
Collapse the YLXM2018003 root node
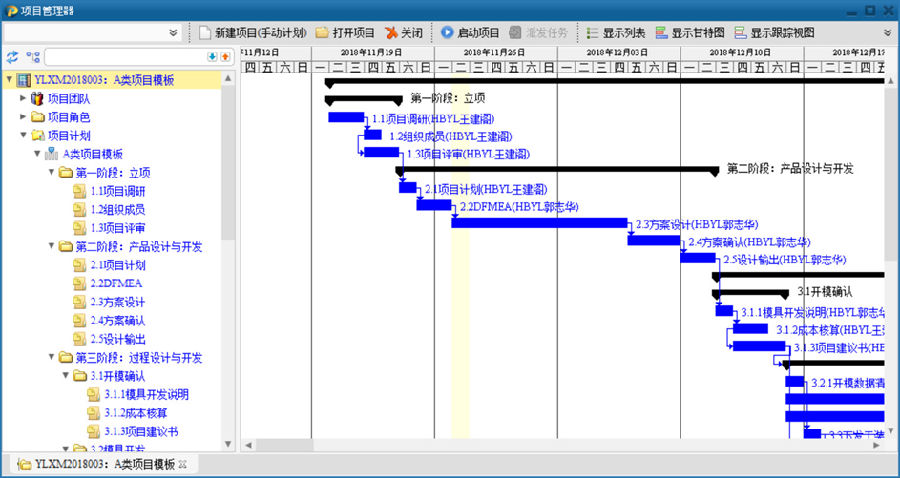click(9, 80)
